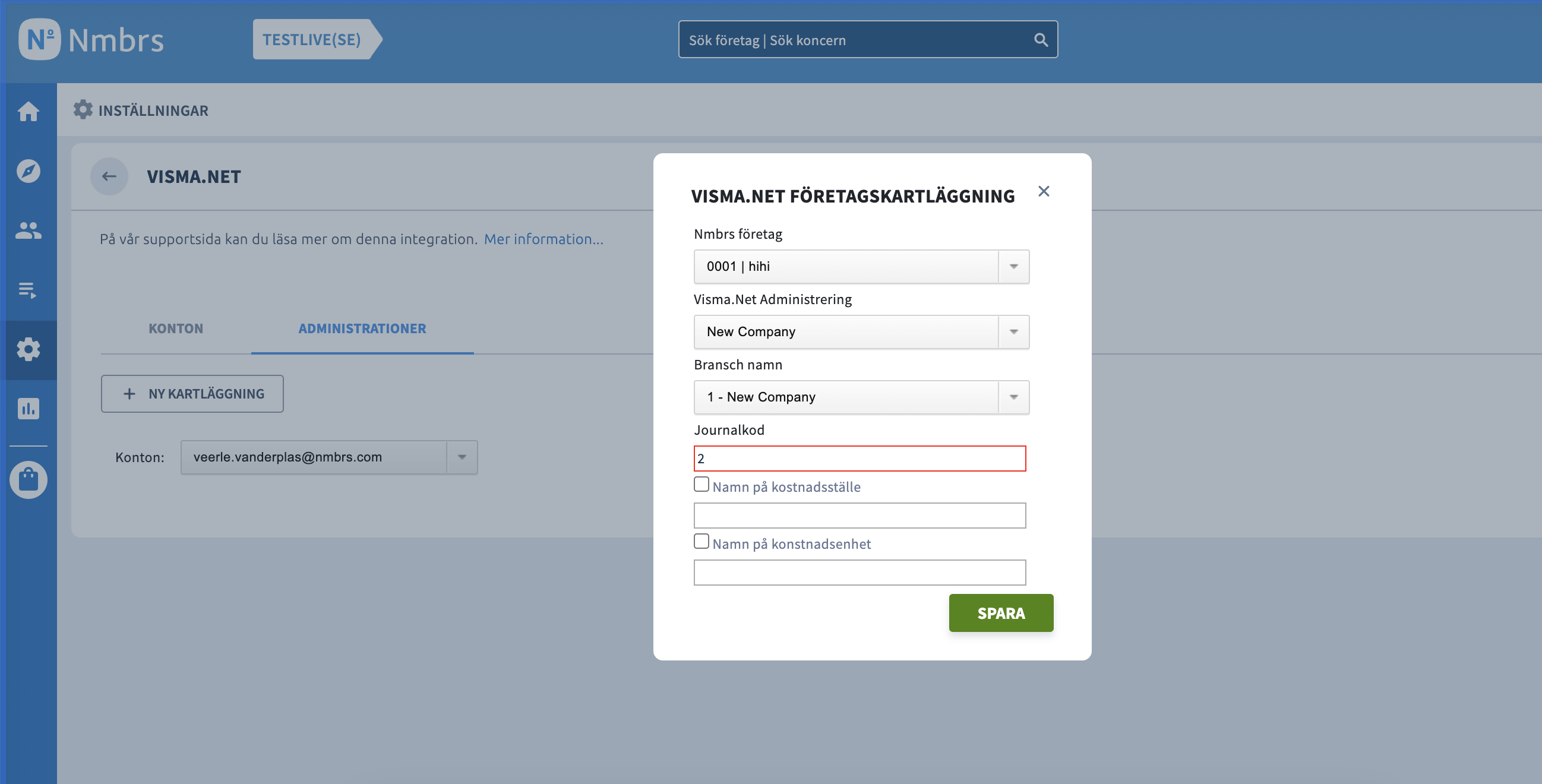Viewport: 1542px width, 784px height.
Task: Close the Visma.net företagskartläggning dialog
Action: click(x=1044, y=191)
